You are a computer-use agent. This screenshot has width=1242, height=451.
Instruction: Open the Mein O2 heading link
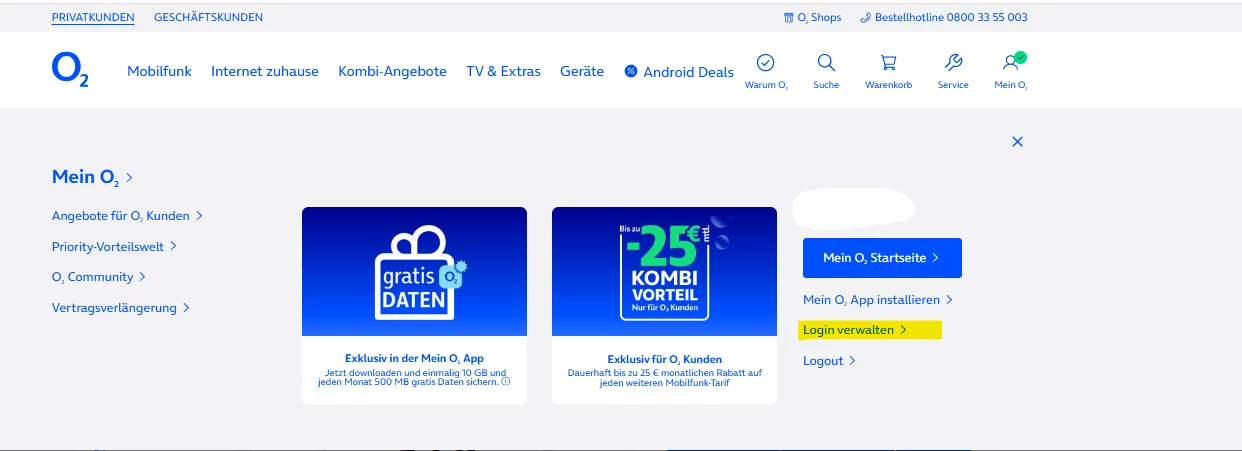(x=93, y=177)
